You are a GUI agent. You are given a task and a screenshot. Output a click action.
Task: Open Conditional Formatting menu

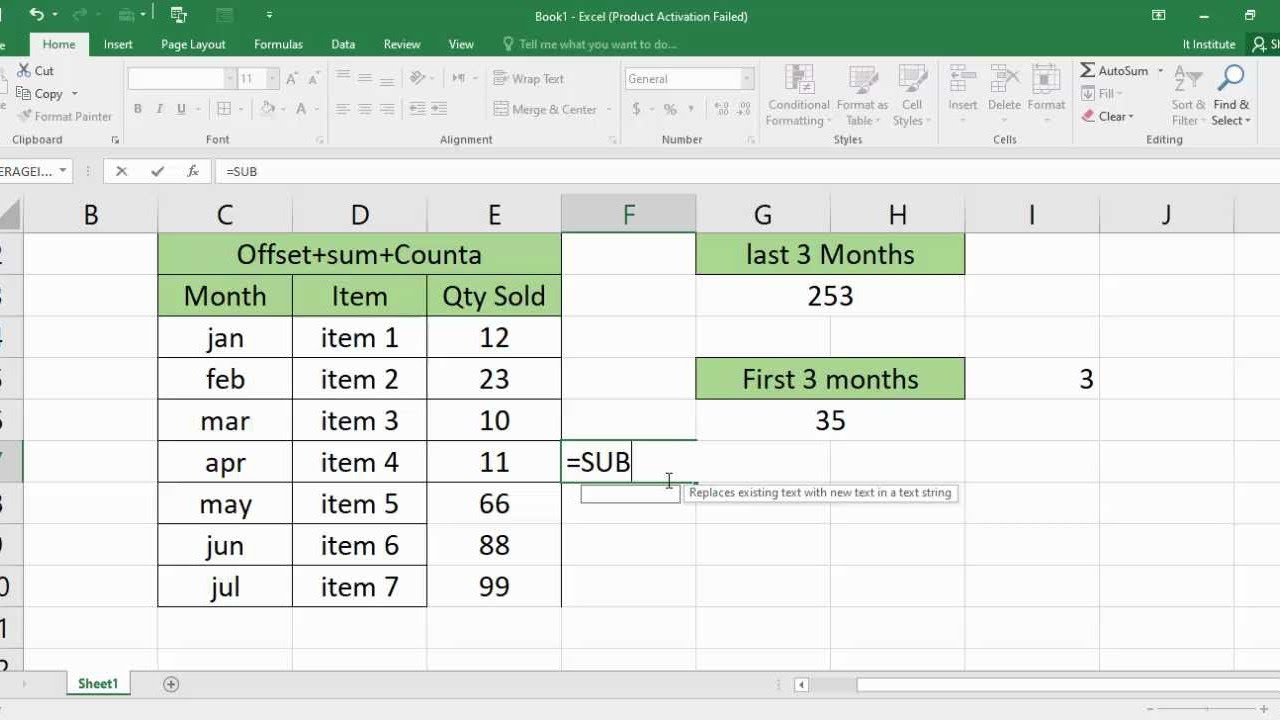coord(799,97)
